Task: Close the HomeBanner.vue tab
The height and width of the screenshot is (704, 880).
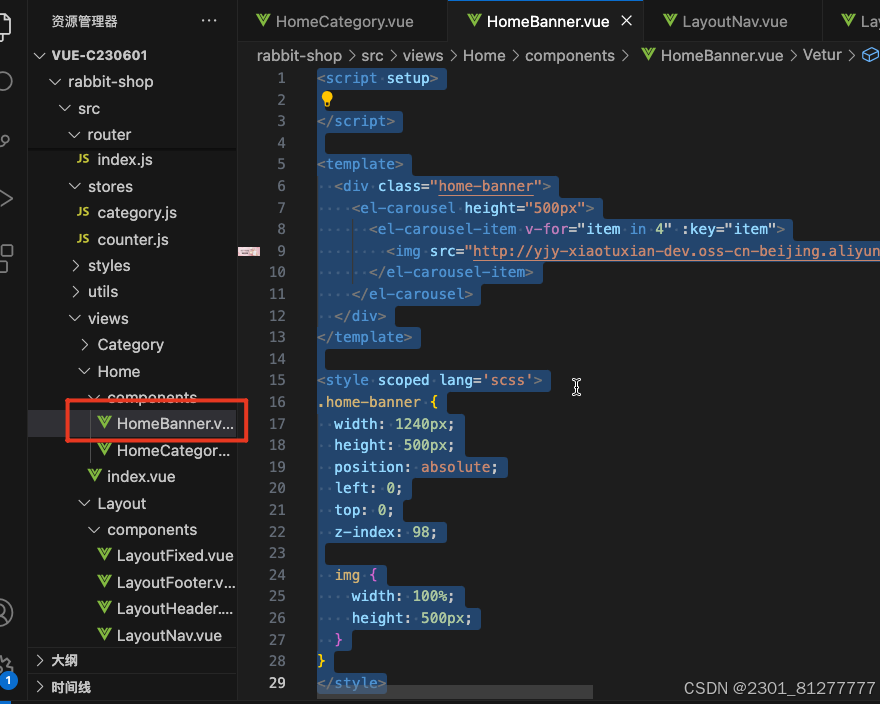Action: (626, 21)
